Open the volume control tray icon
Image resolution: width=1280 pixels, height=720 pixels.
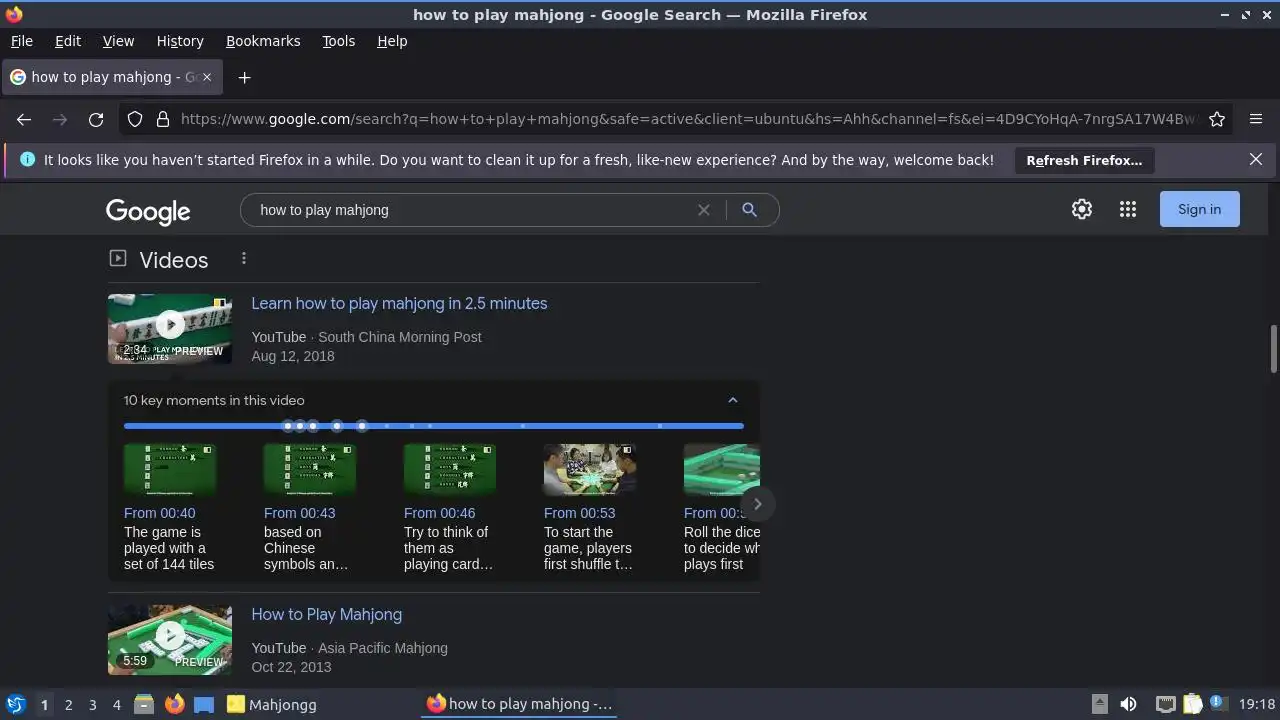click(1129, 704)
